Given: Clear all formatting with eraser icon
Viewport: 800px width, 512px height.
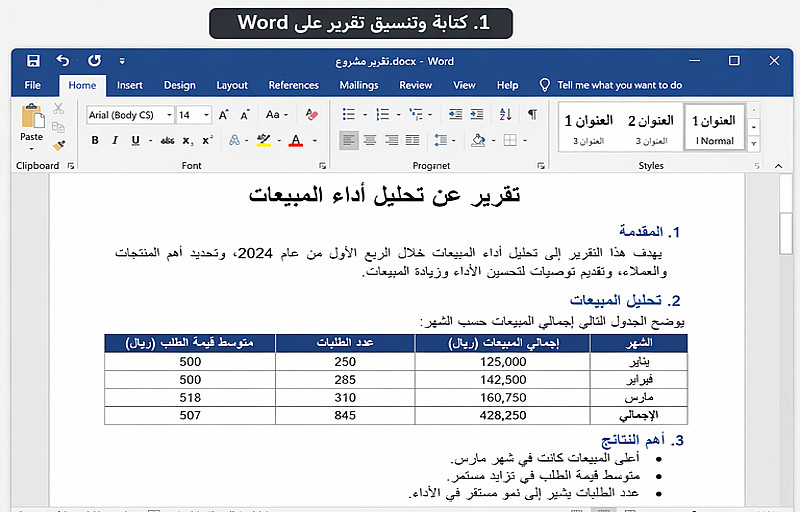Looking at the screenshot, I should point(312,115).
